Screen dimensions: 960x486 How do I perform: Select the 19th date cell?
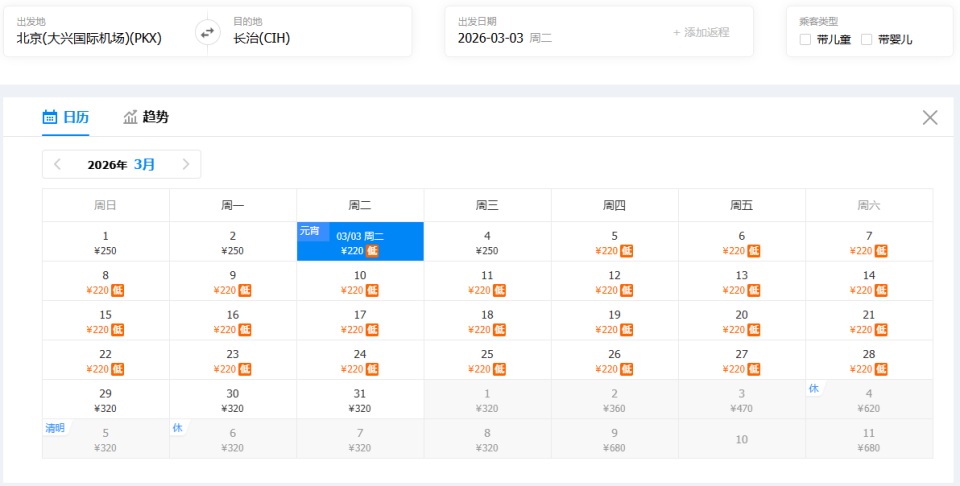tap(615, 321)
